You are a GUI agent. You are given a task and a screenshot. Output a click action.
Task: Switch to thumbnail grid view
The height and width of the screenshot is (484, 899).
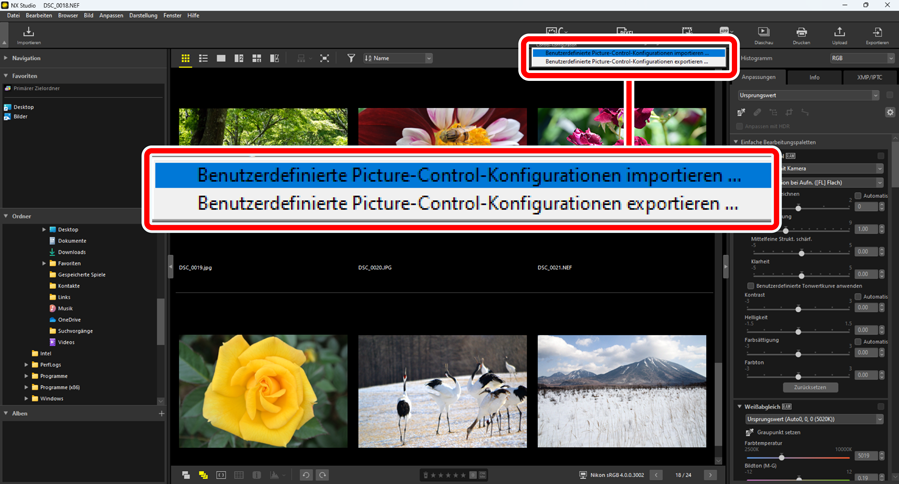pyautogui.click(x=185, y=59)
